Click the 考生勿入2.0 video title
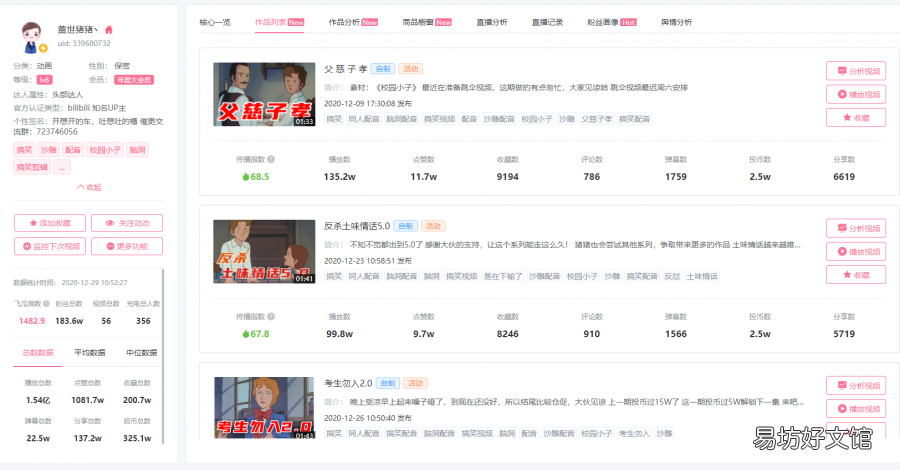 pos(348,383)
